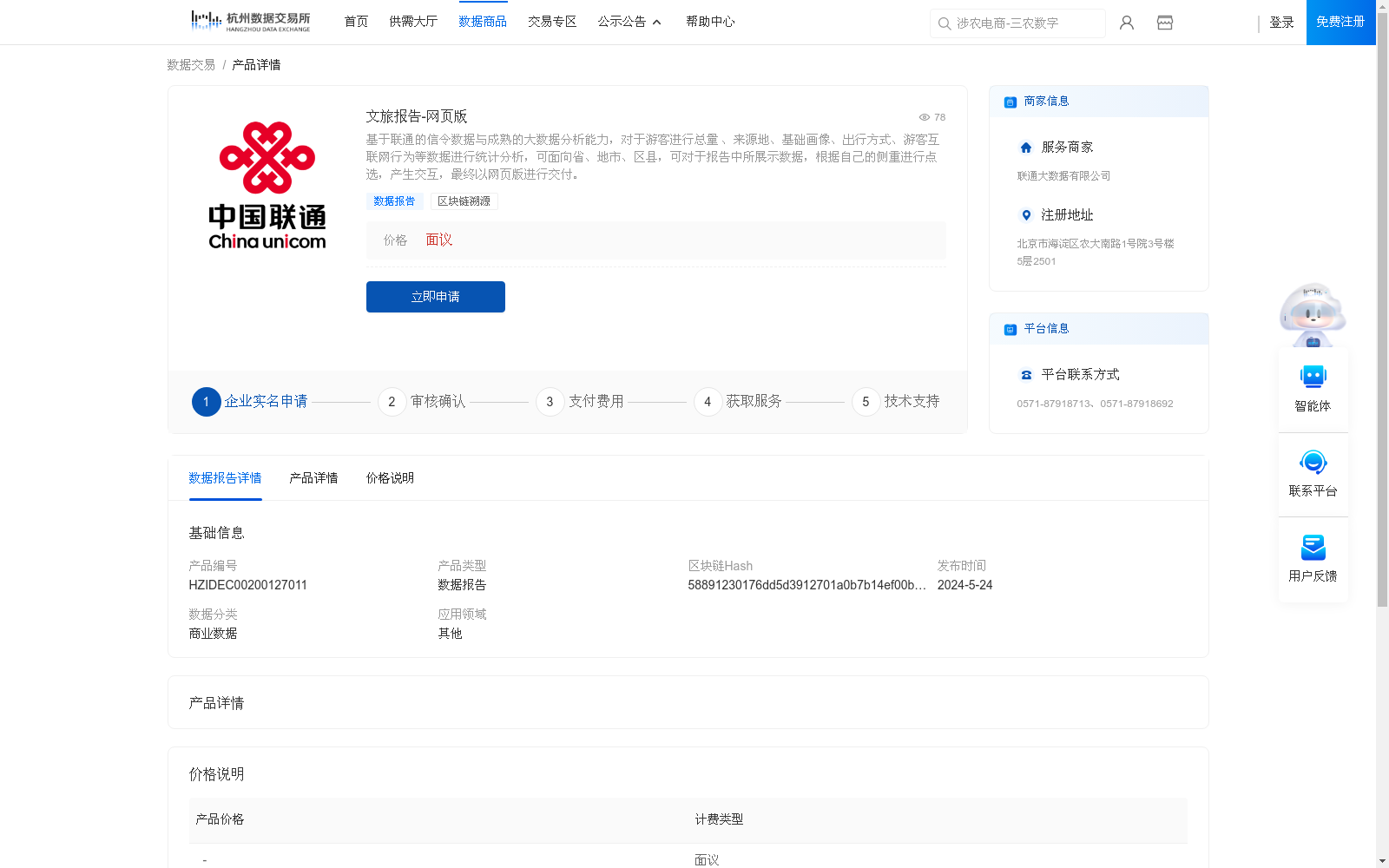
Task: Click the eye view-count icon
Action: 925,117
